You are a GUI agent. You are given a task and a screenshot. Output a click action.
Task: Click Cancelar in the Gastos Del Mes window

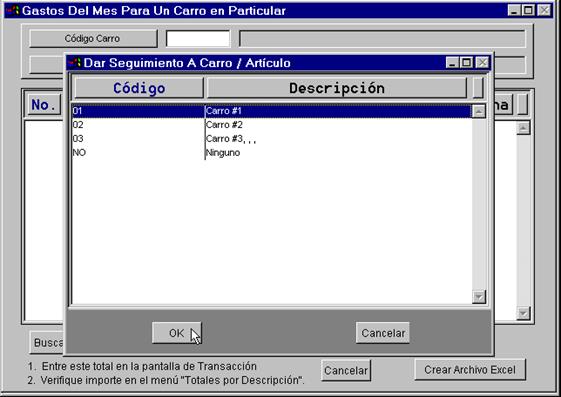pyautogui.click(x=346, y=370)
